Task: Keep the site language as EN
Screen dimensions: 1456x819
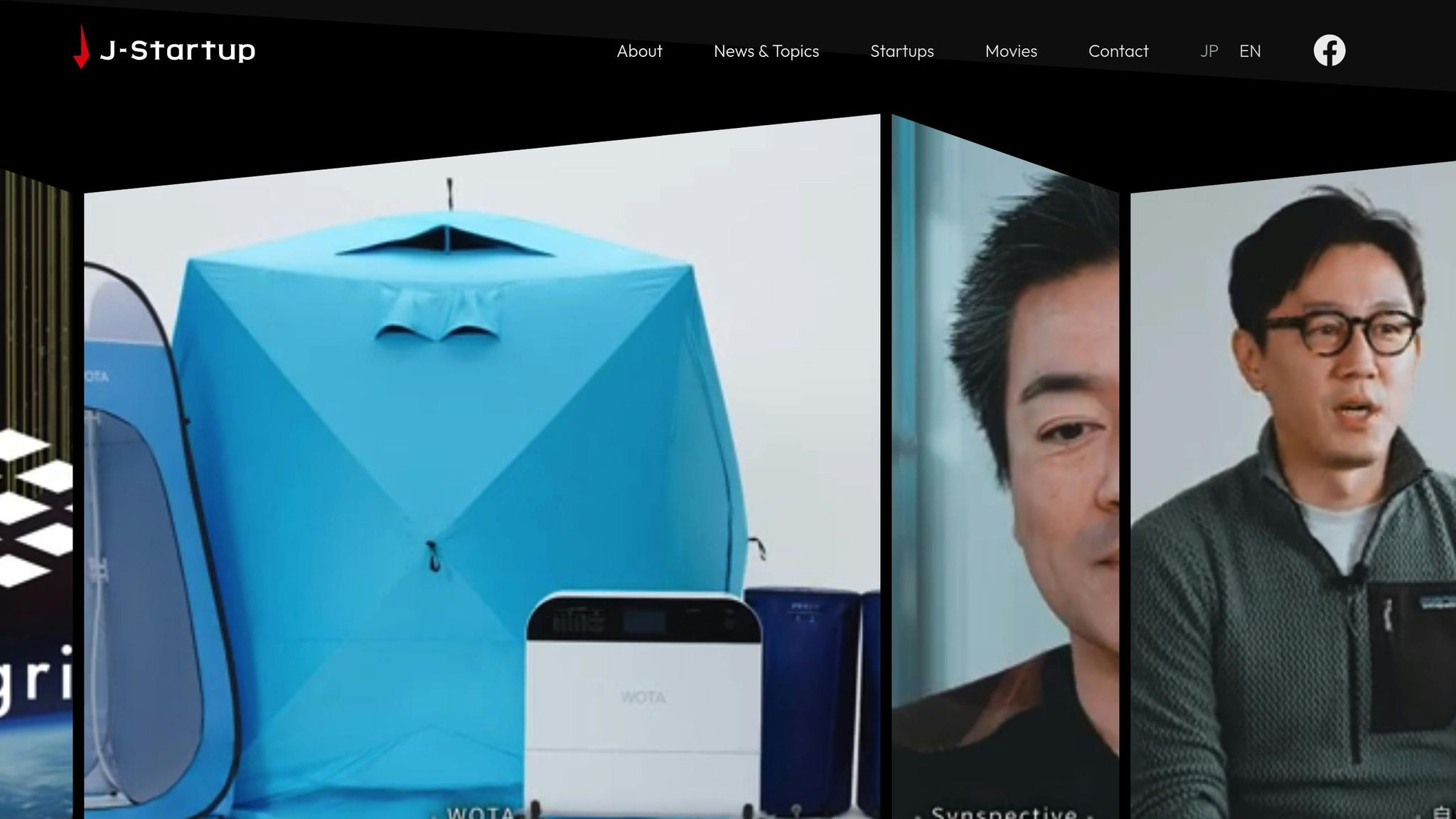Action: [1251, 50]
